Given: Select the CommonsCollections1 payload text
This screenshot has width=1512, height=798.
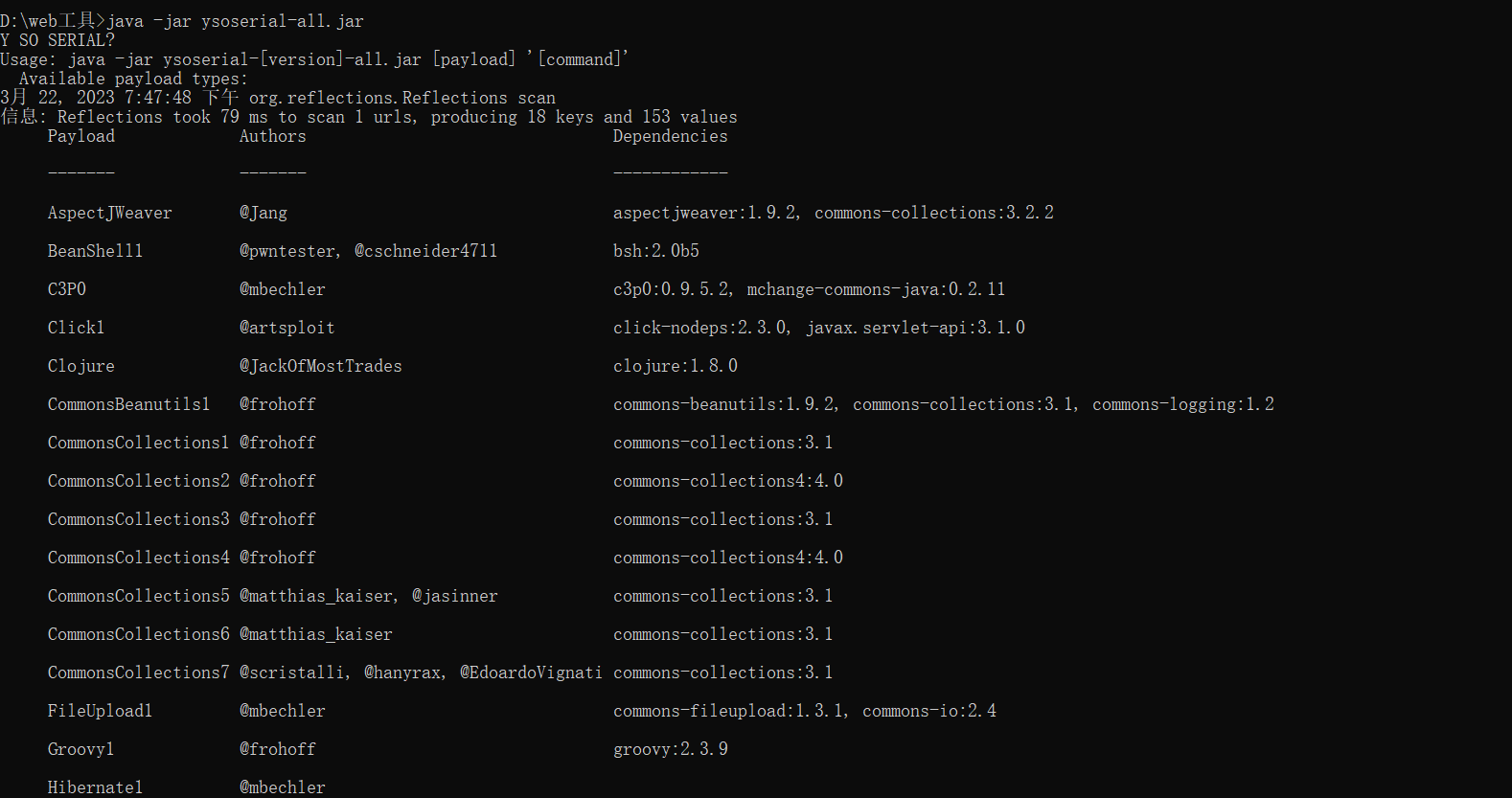Looking at the screenshot, I should (x=138, y=443).
